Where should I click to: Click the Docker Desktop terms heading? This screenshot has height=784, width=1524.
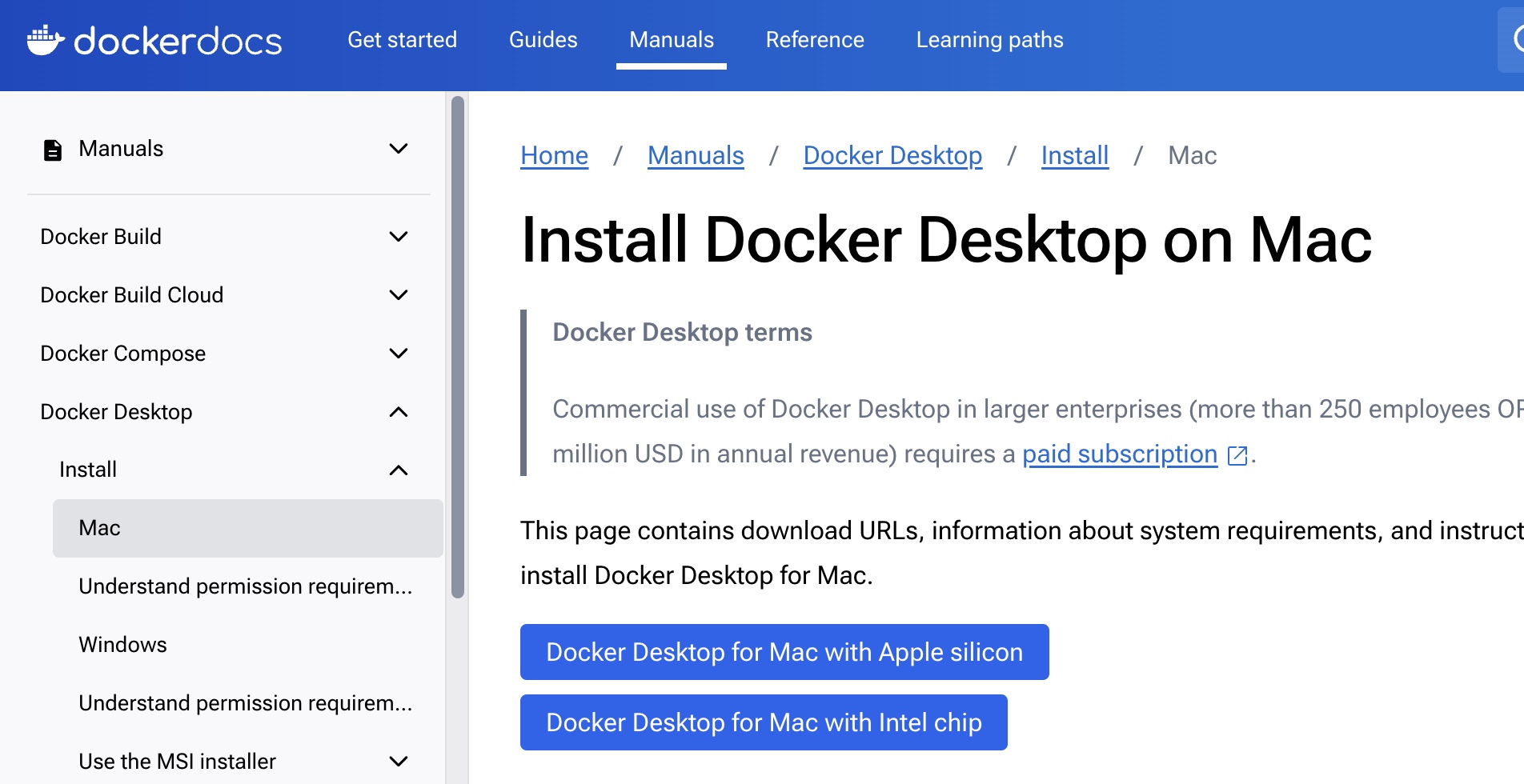(x=683, y=332)
